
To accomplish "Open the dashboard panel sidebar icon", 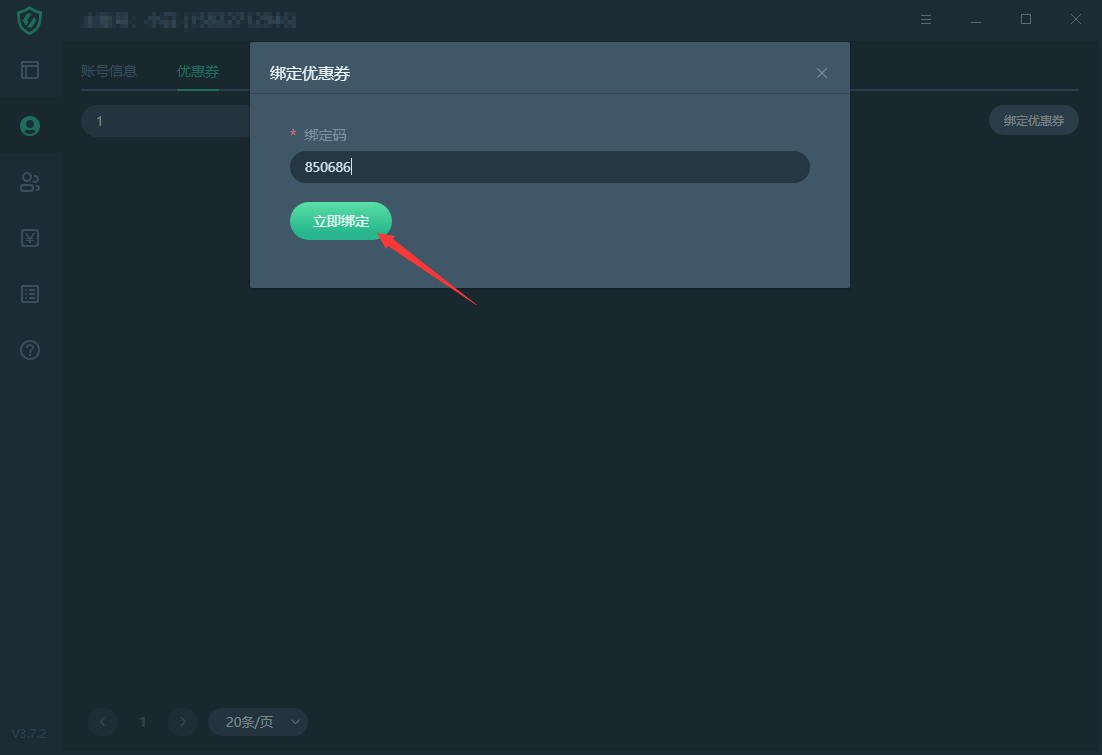I will (30, 70).
